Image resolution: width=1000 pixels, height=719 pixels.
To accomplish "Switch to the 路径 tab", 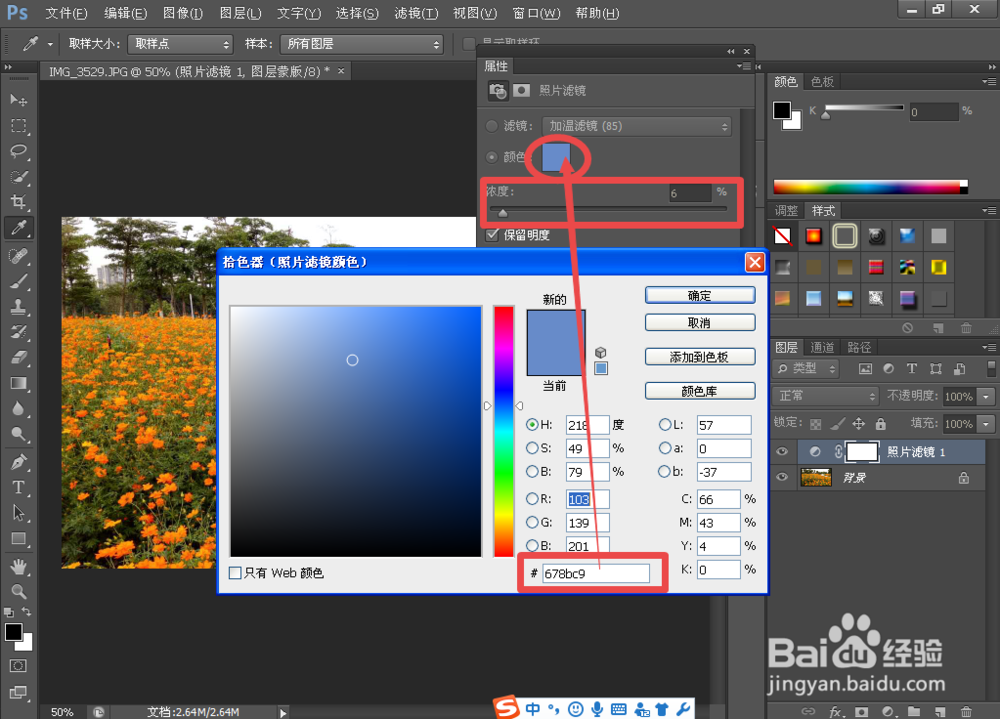I will [x=859, y=347].
